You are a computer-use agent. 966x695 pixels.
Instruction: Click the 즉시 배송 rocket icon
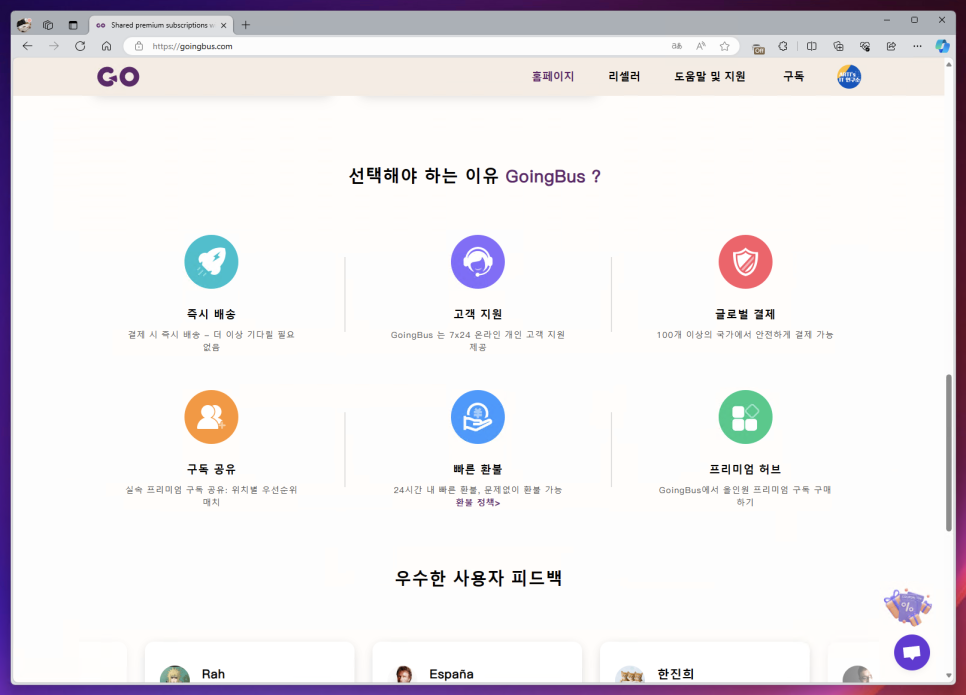(211, 262)
